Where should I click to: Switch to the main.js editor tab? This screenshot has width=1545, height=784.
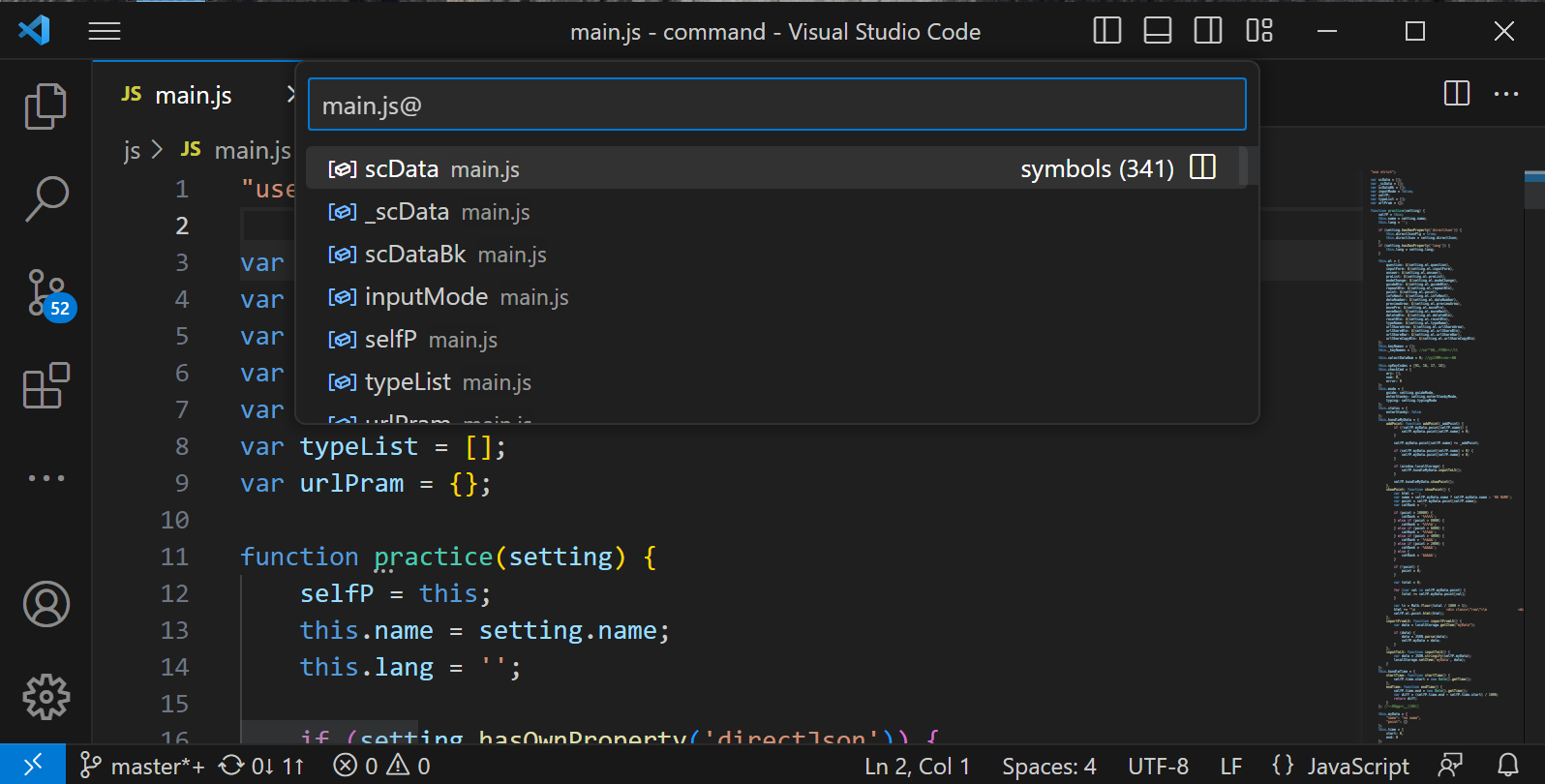coord(194,95)
